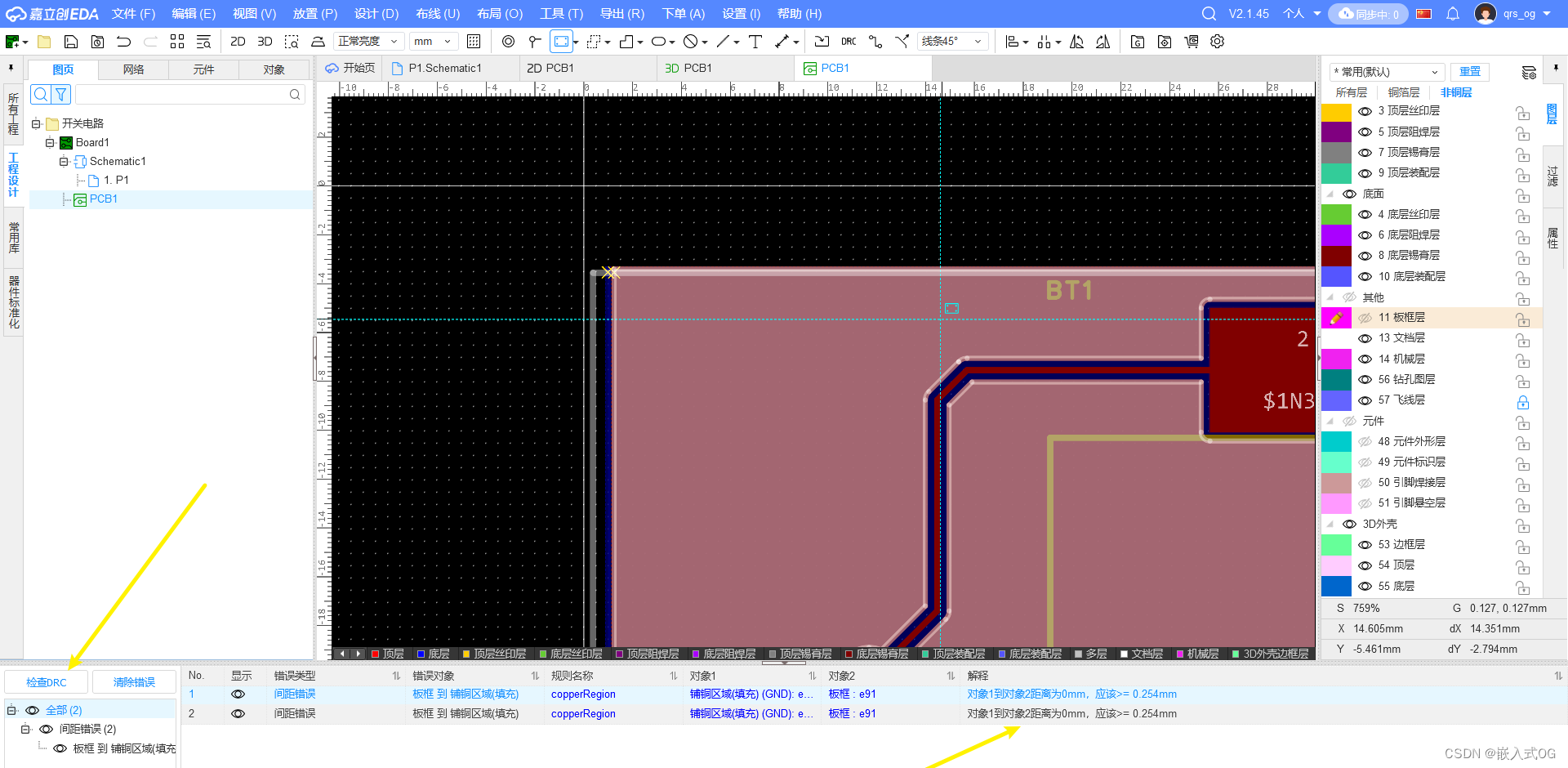Open the PCB order cart icon

pos(1192,42)
